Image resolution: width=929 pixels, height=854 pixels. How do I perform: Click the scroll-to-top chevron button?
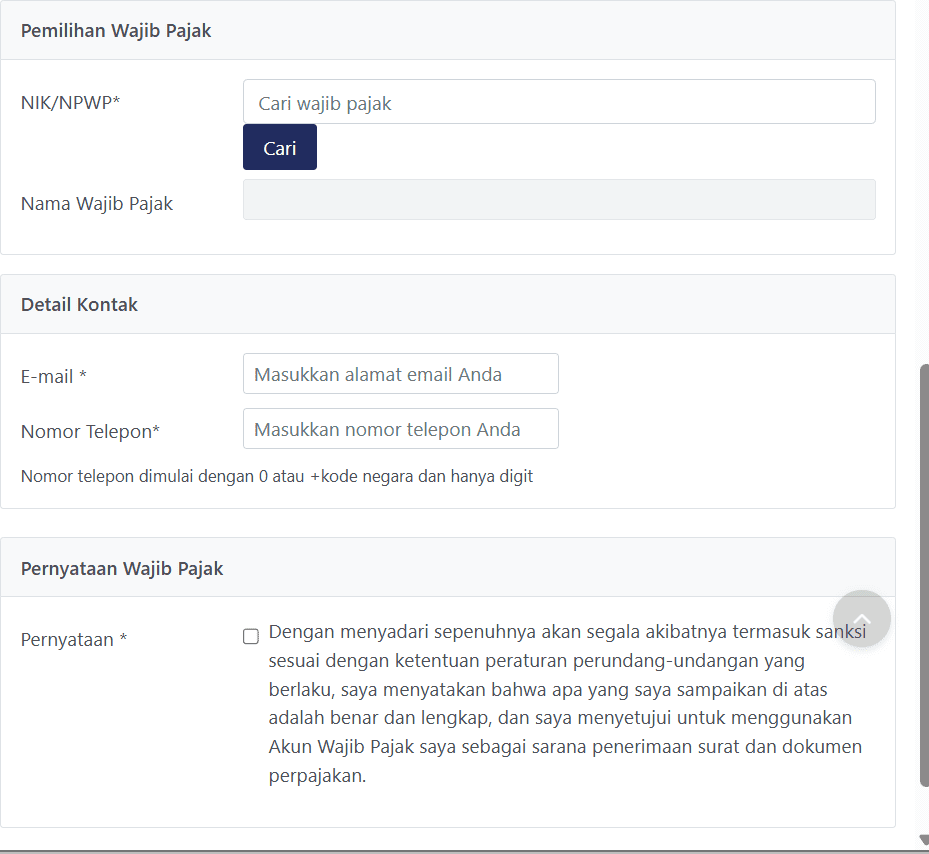pyautogui.click(x=861, y=618)
